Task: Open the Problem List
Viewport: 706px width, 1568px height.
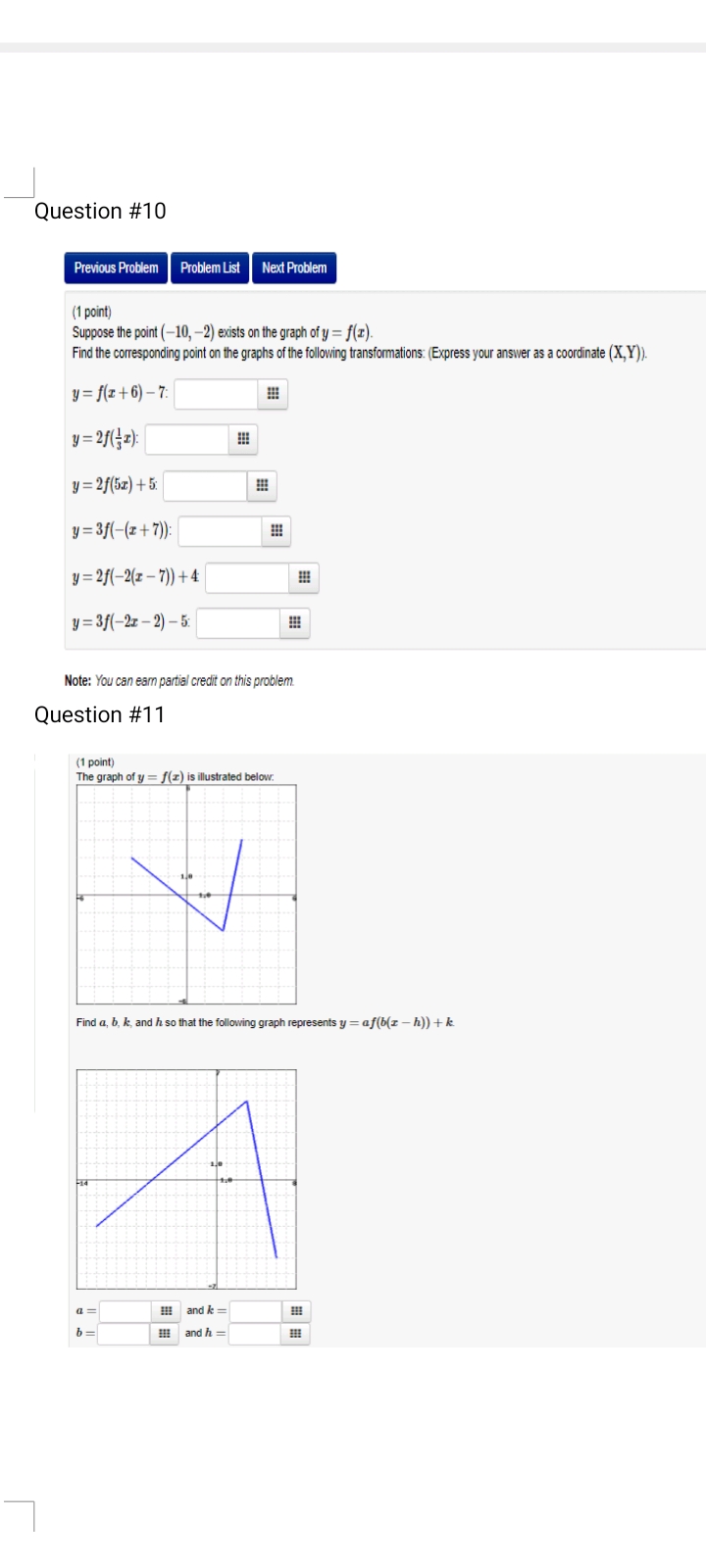Action: point(209,268)
